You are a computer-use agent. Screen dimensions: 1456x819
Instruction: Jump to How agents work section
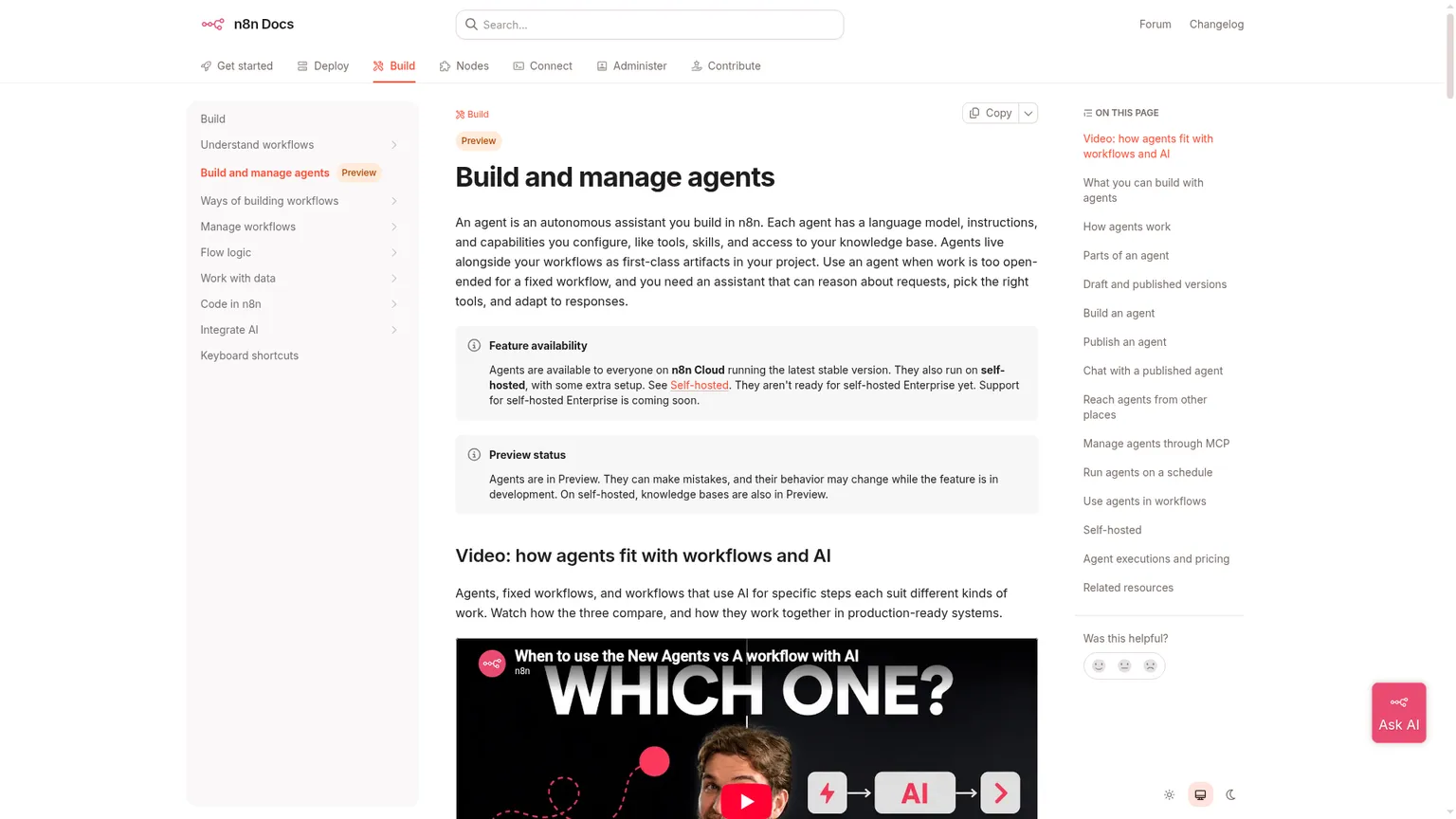tap(1126, 227)
